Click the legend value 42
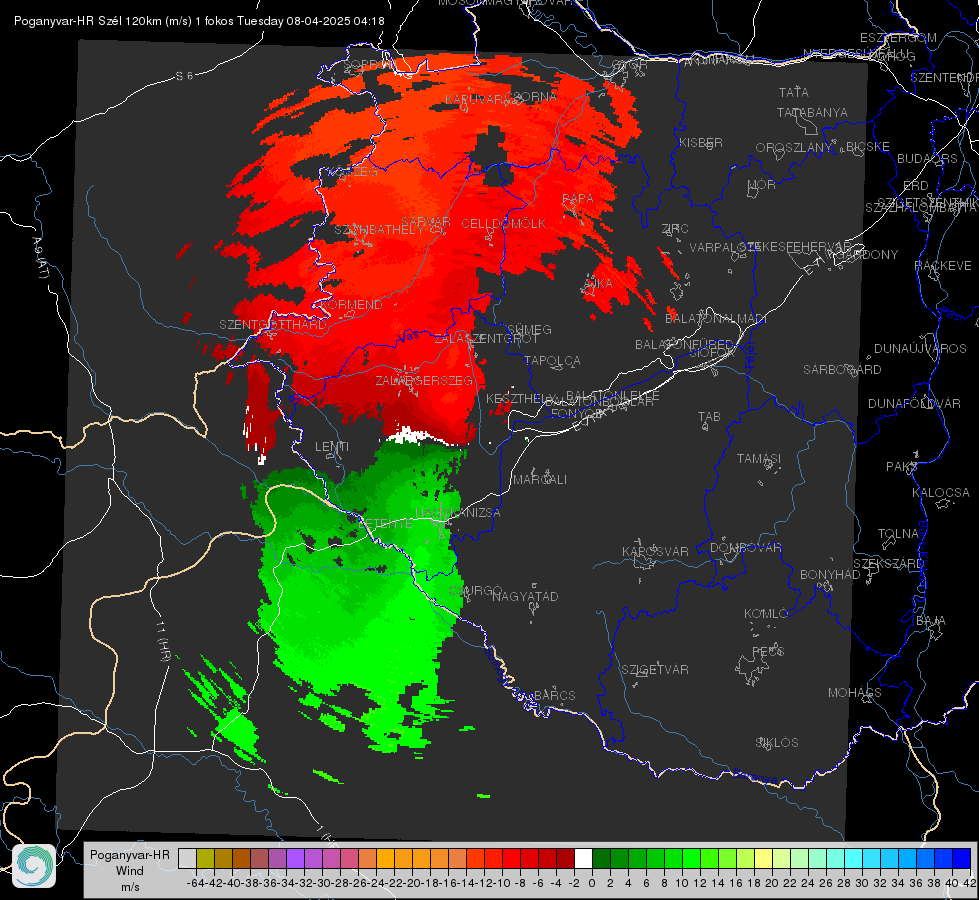The height and width of the screenshot is (900, 979). click(970, 883)
